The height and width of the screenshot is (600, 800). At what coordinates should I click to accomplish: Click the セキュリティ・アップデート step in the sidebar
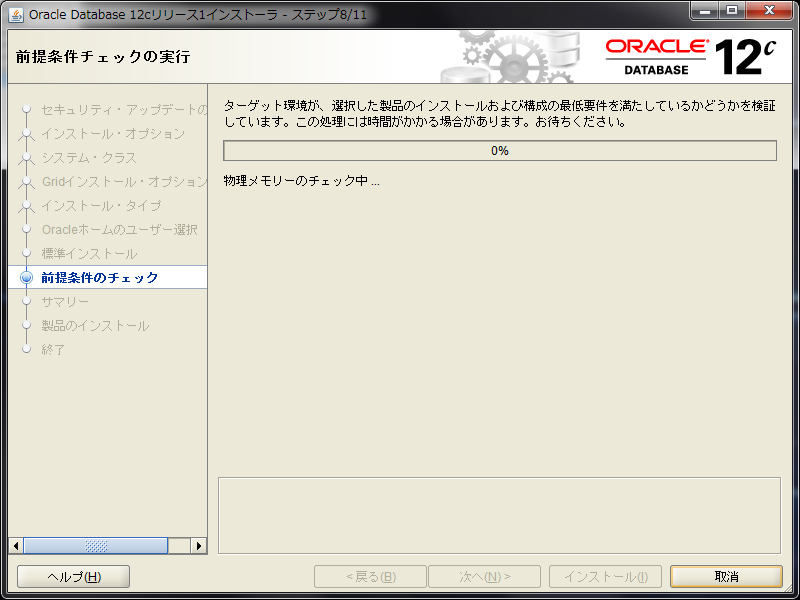124,109
